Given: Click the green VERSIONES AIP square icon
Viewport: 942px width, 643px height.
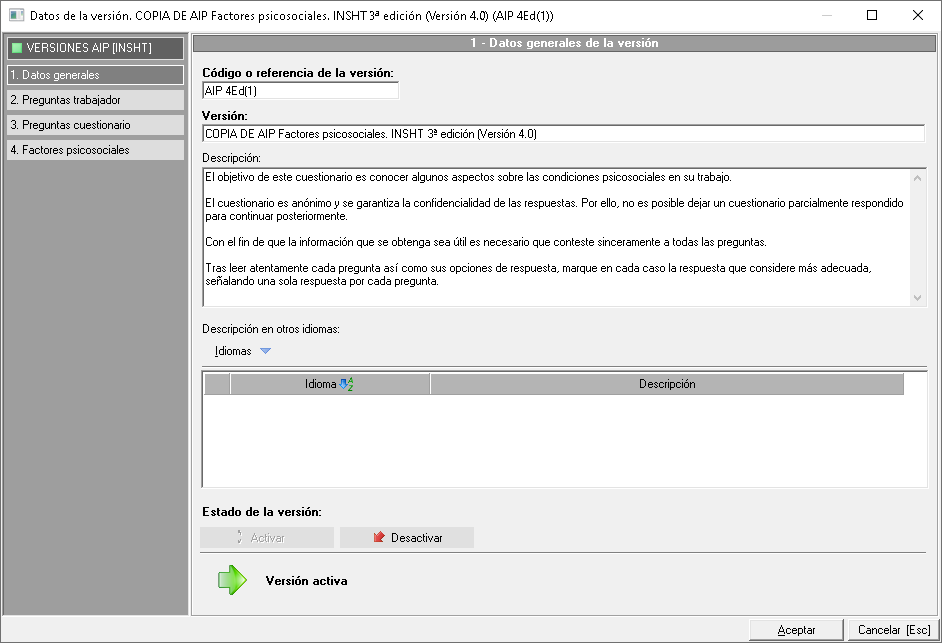Looking at the screenshot, I should pyautogui.click(x=17, y=48).
